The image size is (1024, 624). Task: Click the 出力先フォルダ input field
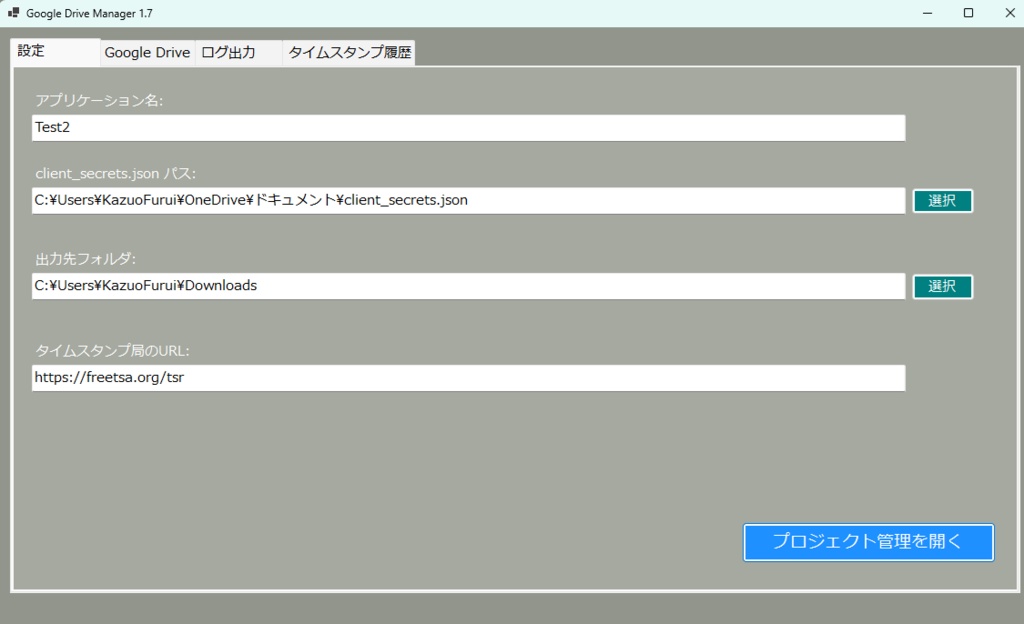pos(468,286)
